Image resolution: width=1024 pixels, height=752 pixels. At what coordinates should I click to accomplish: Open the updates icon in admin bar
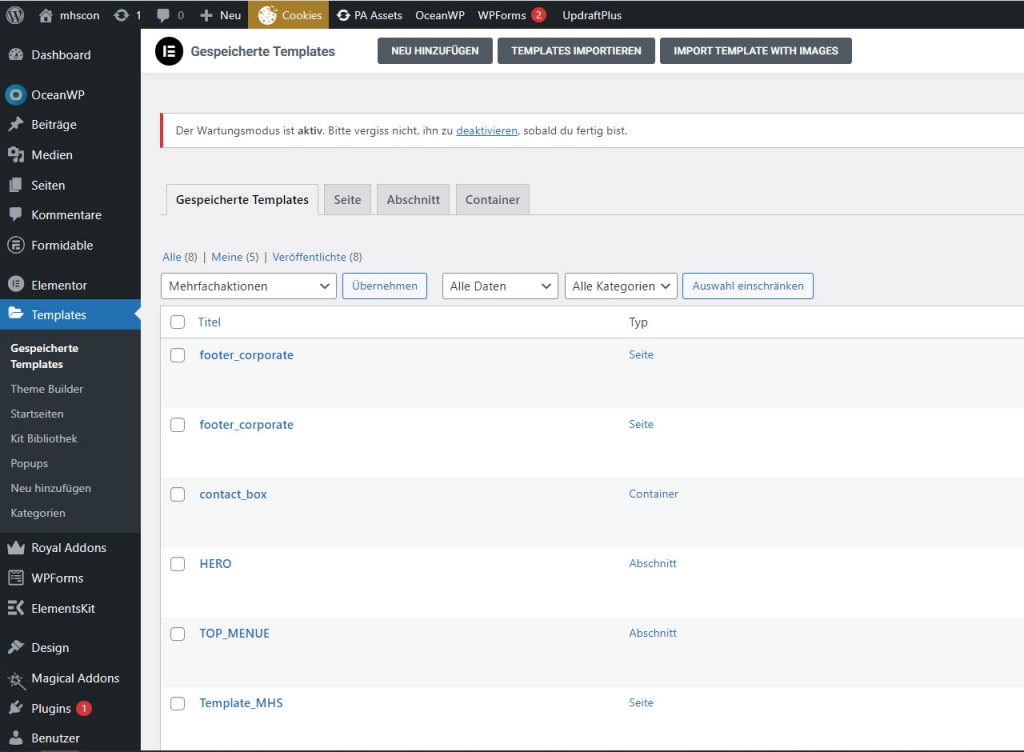click(121, 15)
